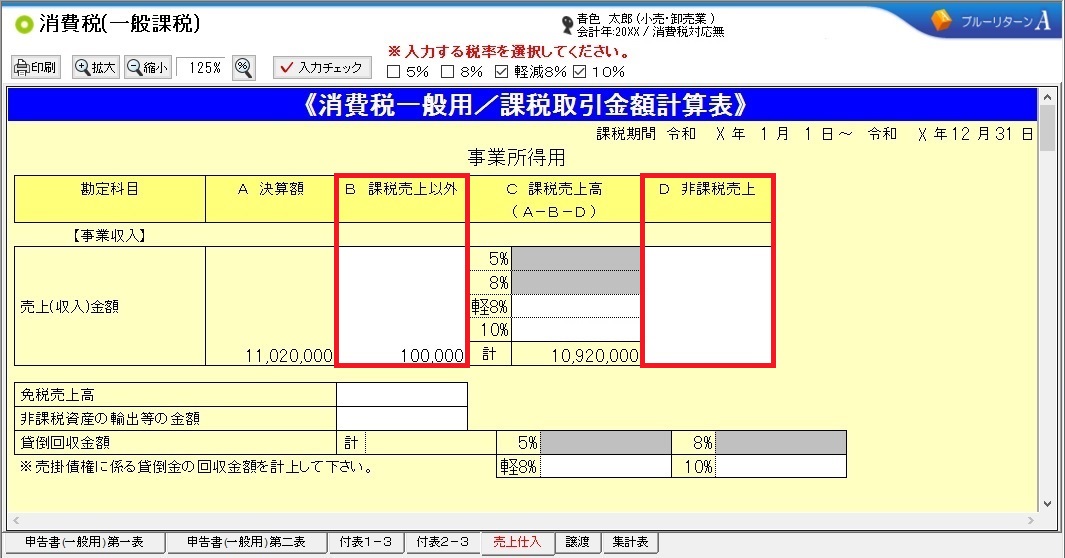1065x558 pixels.
Task: Click the green circle icon beside 消費税(一般課税)
Action: coord(24,25)
